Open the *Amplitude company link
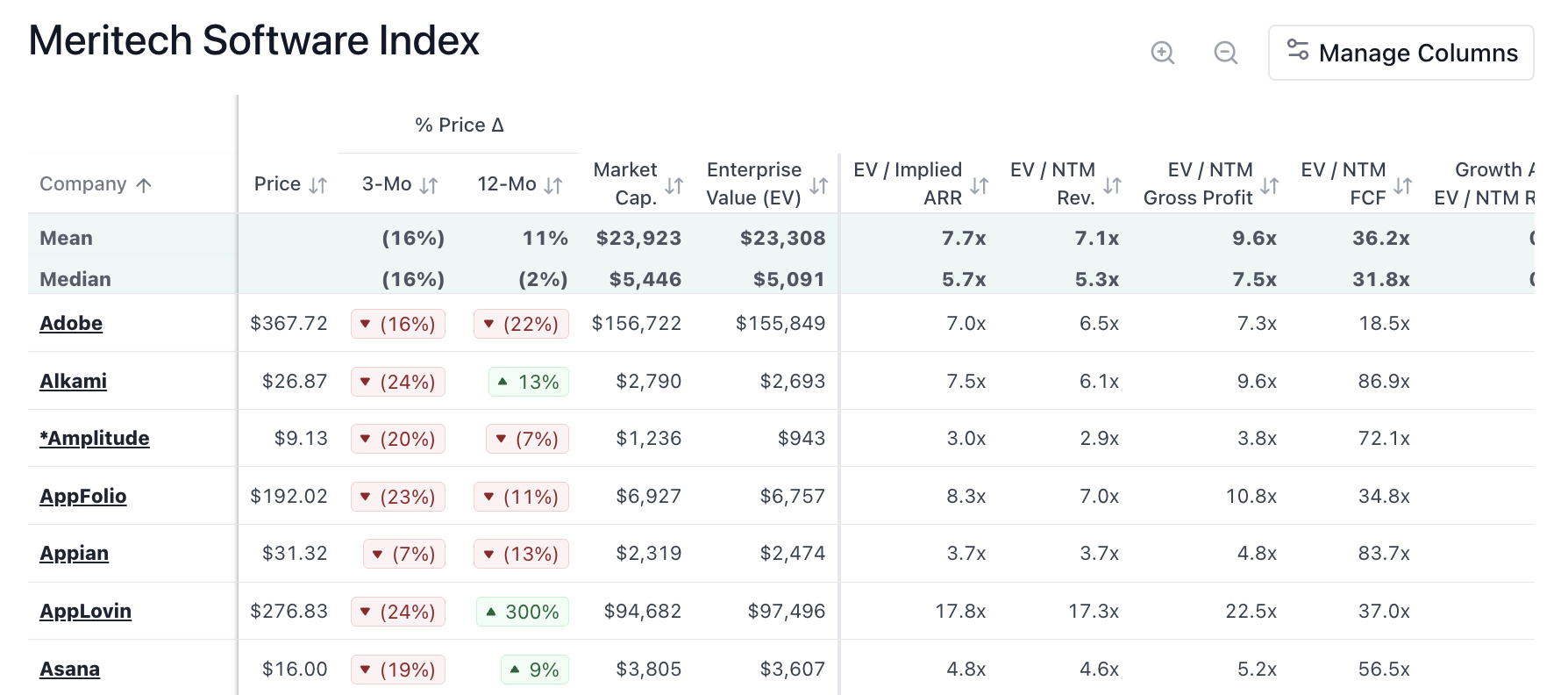Viewport: 1568px width, 695px height. (93, 438)
